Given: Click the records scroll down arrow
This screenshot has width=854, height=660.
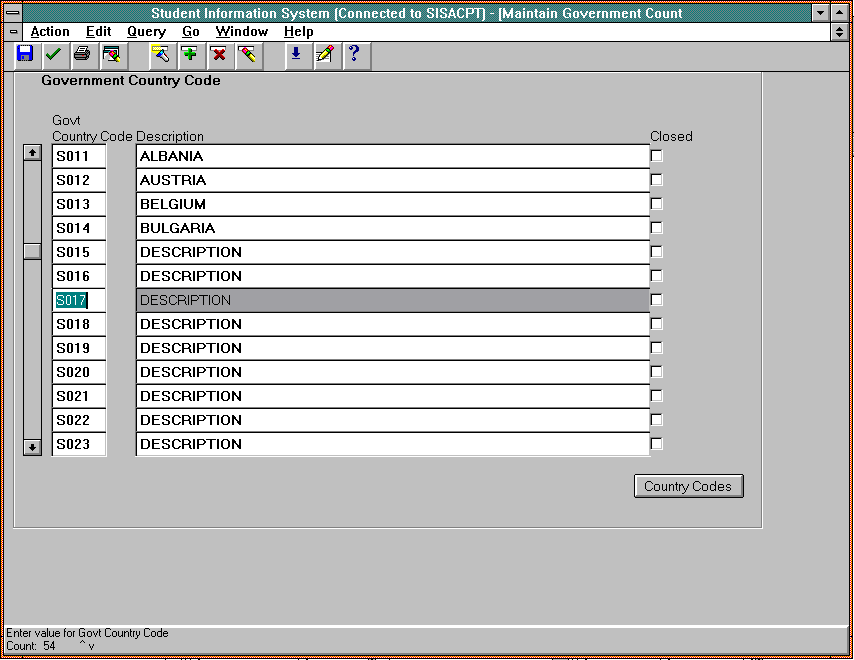Looking at the screenshot, I should [32, 447].
